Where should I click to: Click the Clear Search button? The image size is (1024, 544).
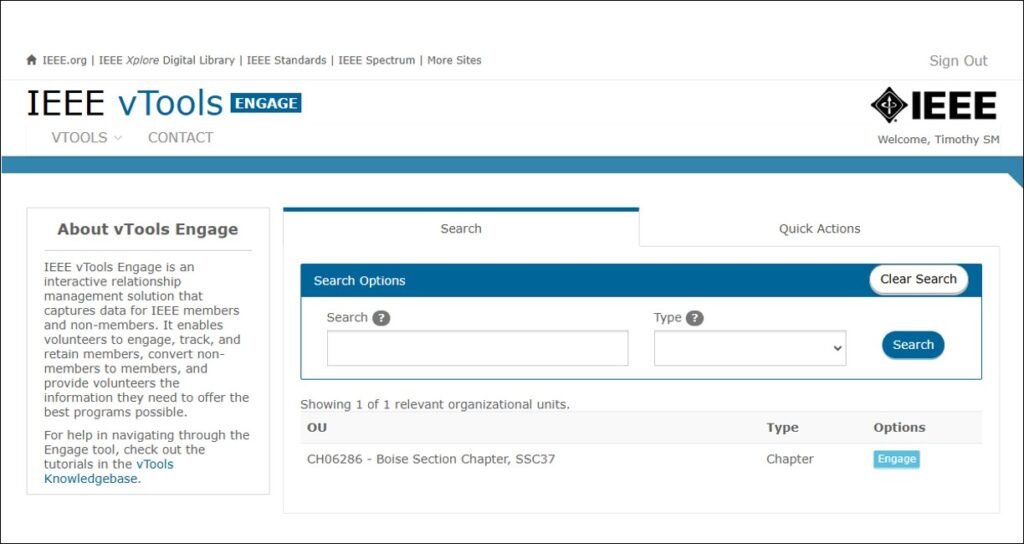(918, 279)
